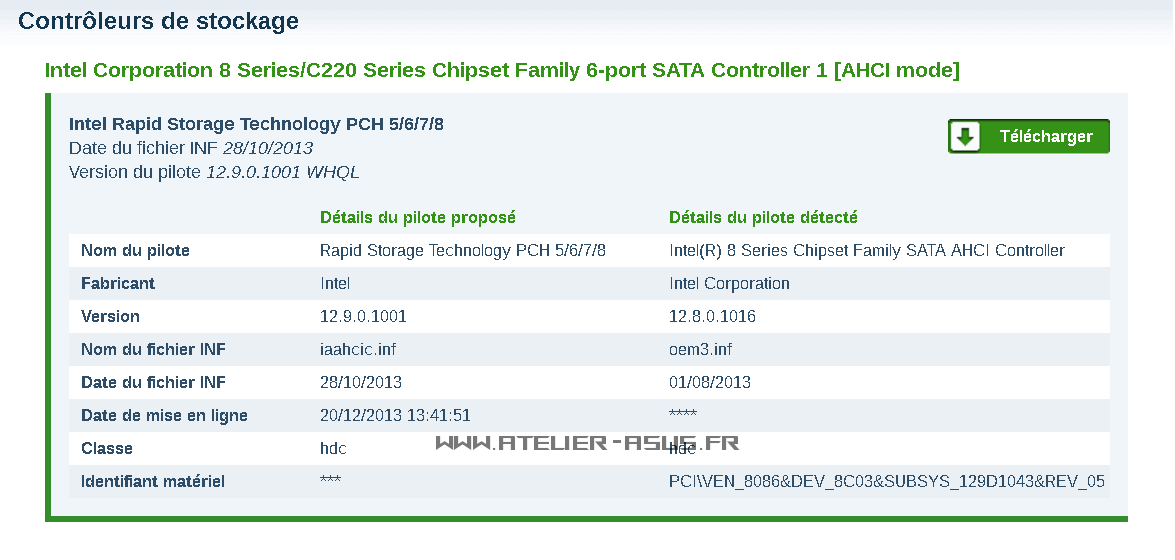Select the proposed version 12.9.0.1001 cell

click(x=363, y=316)
